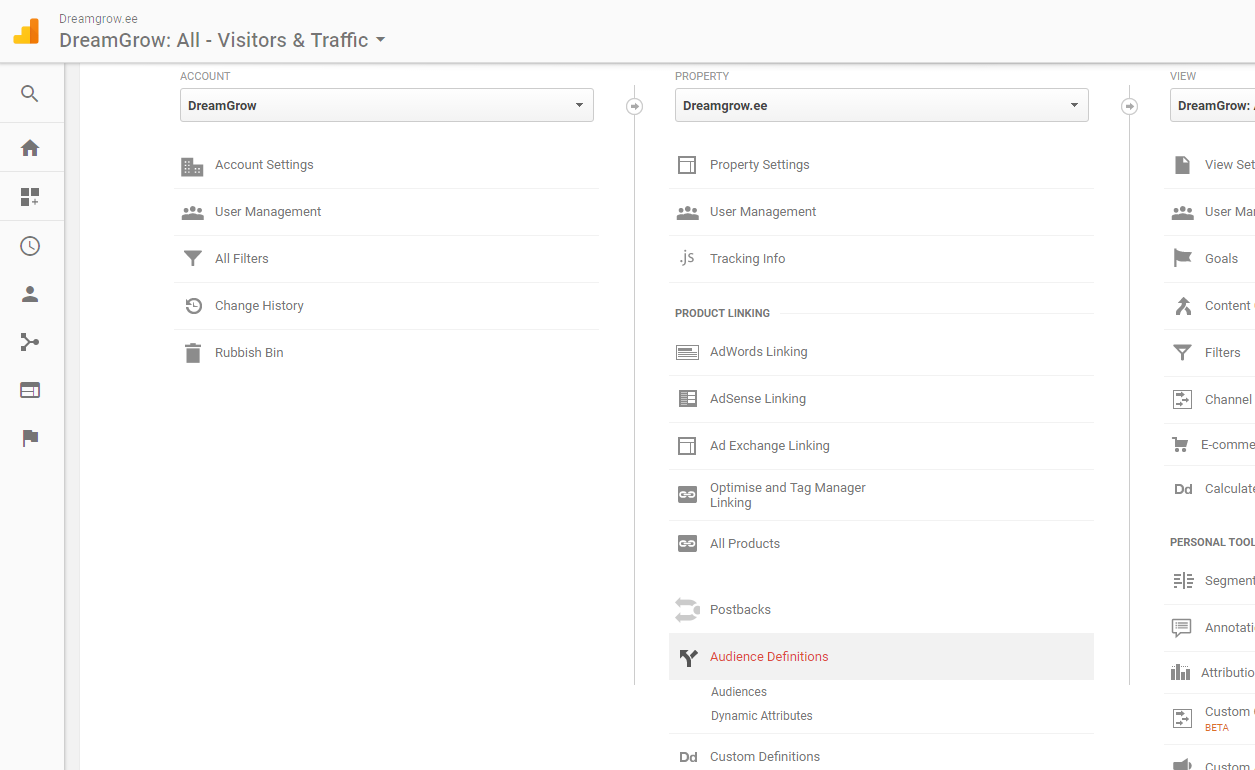Screen dimensions: 1255x770
Task: Open Audience person icon in sidebar
Action: point(30,294)
